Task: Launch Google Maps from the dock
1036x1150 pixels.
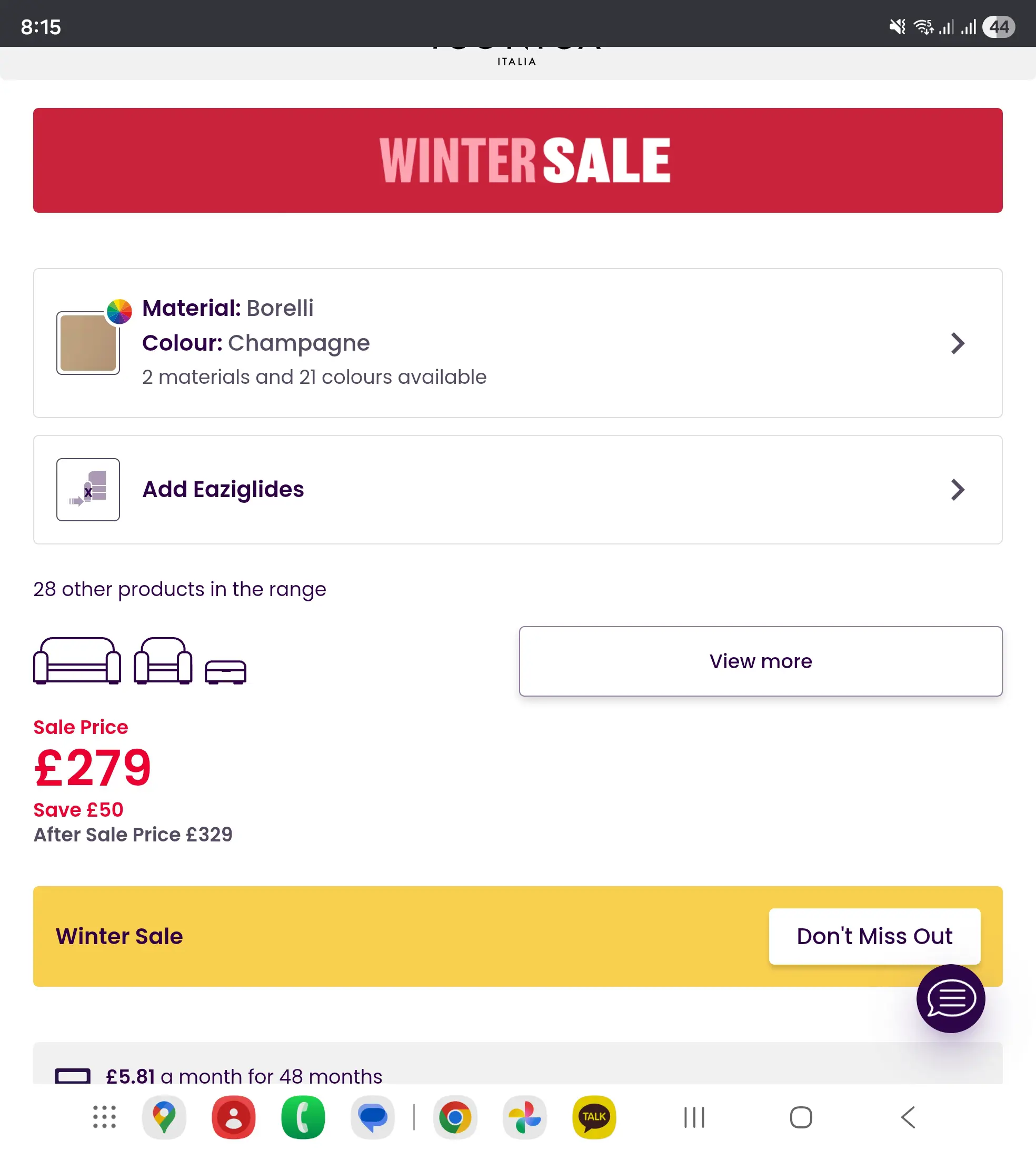Action: click(x=164, y=1117)
